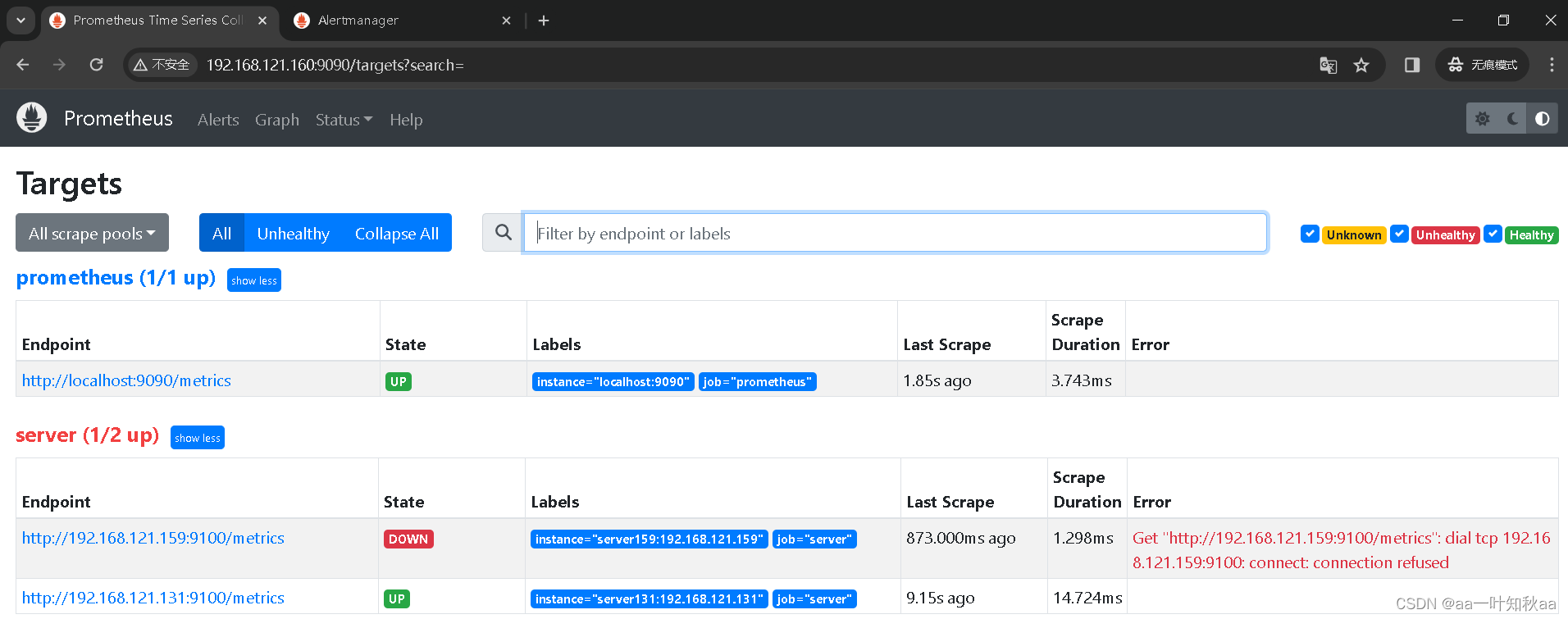
Task: Click the instance="localhost:9090" label
Action: [x=613, y=381]
